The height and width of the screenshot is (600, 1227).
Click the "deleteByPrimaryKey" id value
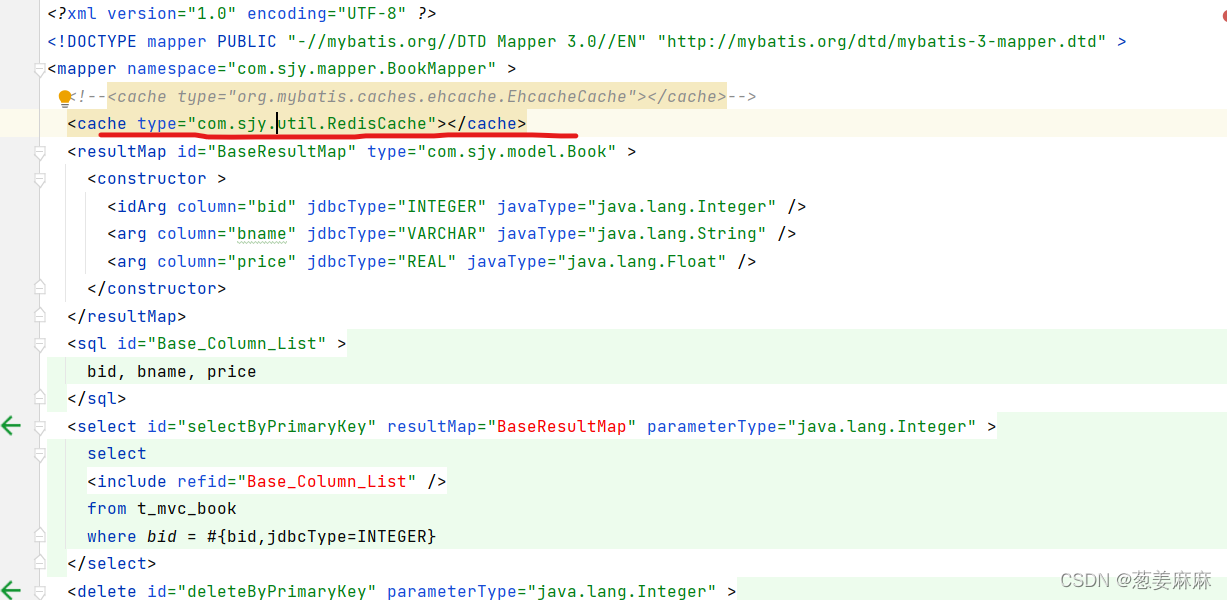click(x=277, y=591)
